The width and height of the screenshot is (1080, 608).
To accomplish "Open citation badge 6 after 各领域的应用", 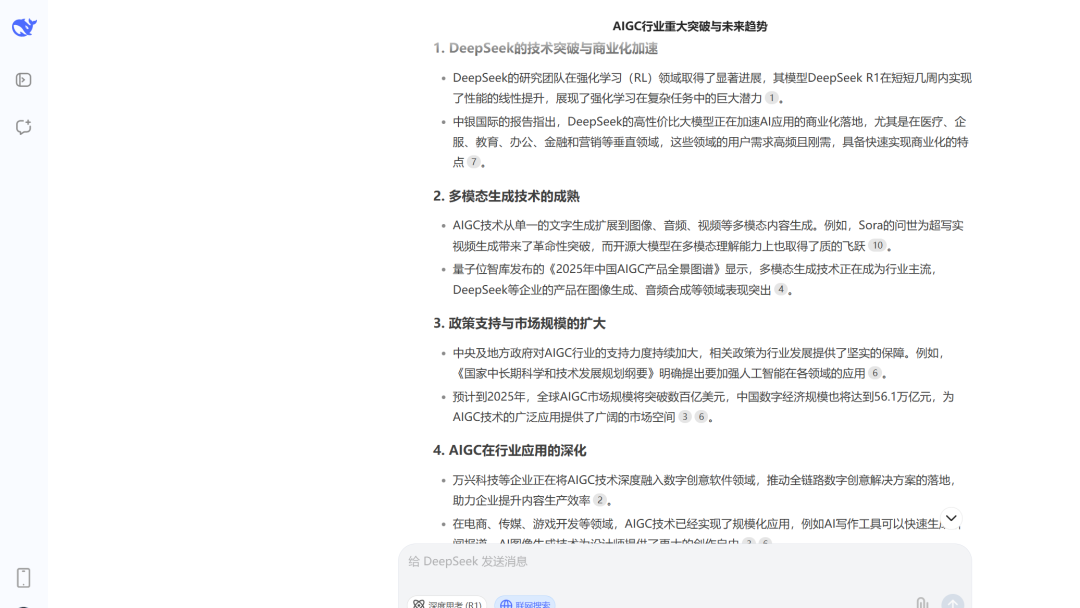I will coord(875,373).
